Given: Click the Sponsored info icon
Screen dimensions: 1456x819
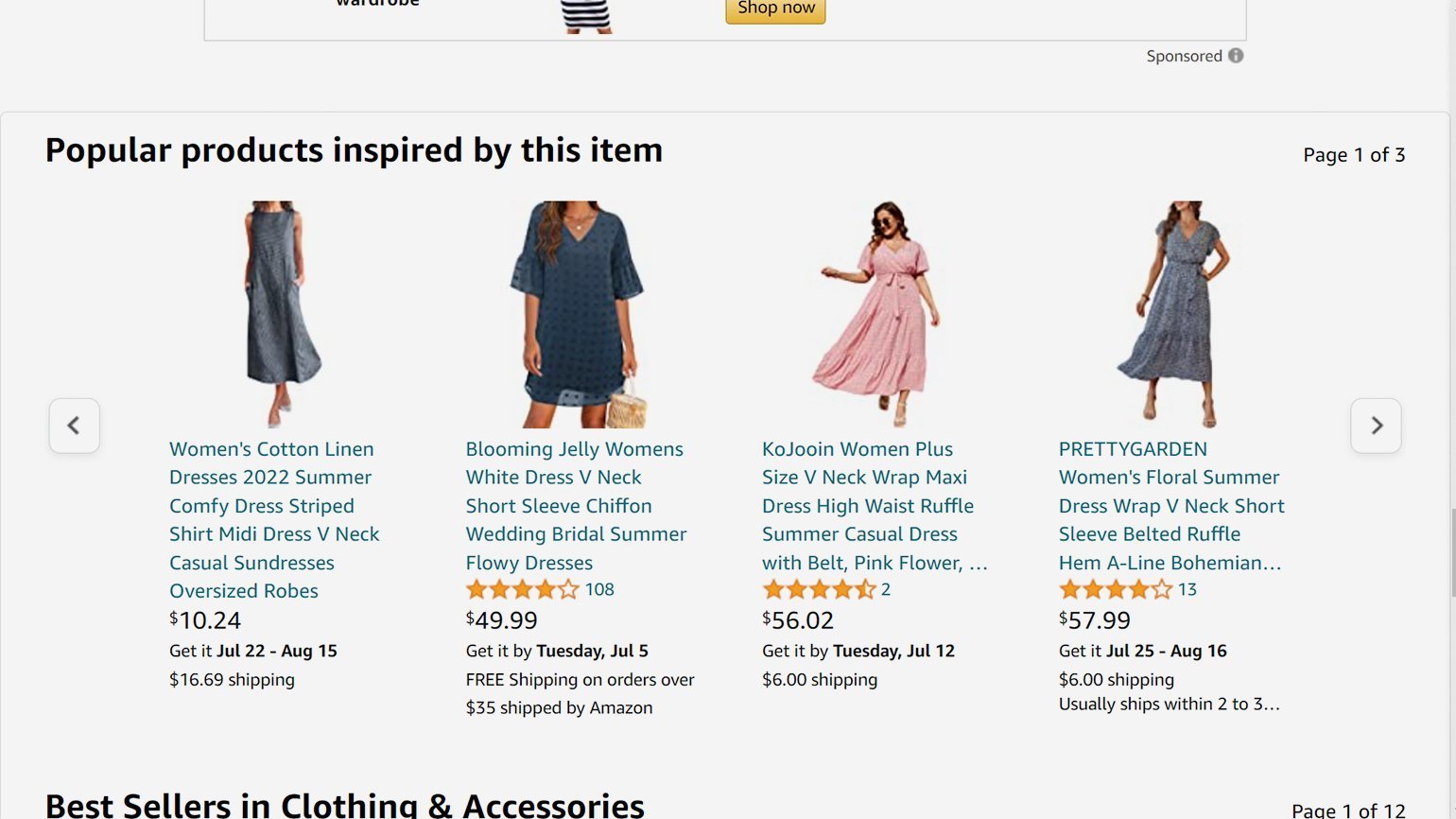Looking at the screenshot, I should (1236, 56).
